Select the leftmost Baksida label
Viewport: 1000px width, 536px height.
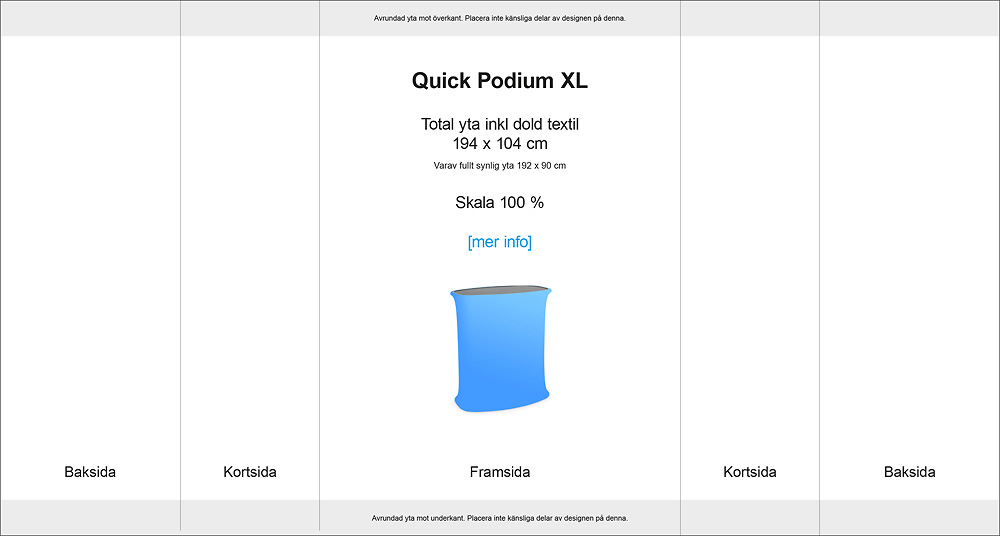(x=90, y=472)
